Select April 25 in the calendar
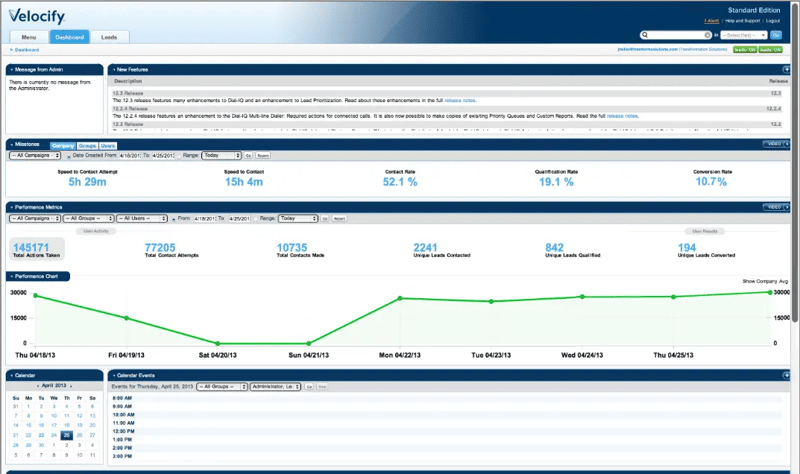 tap(67, 435)
